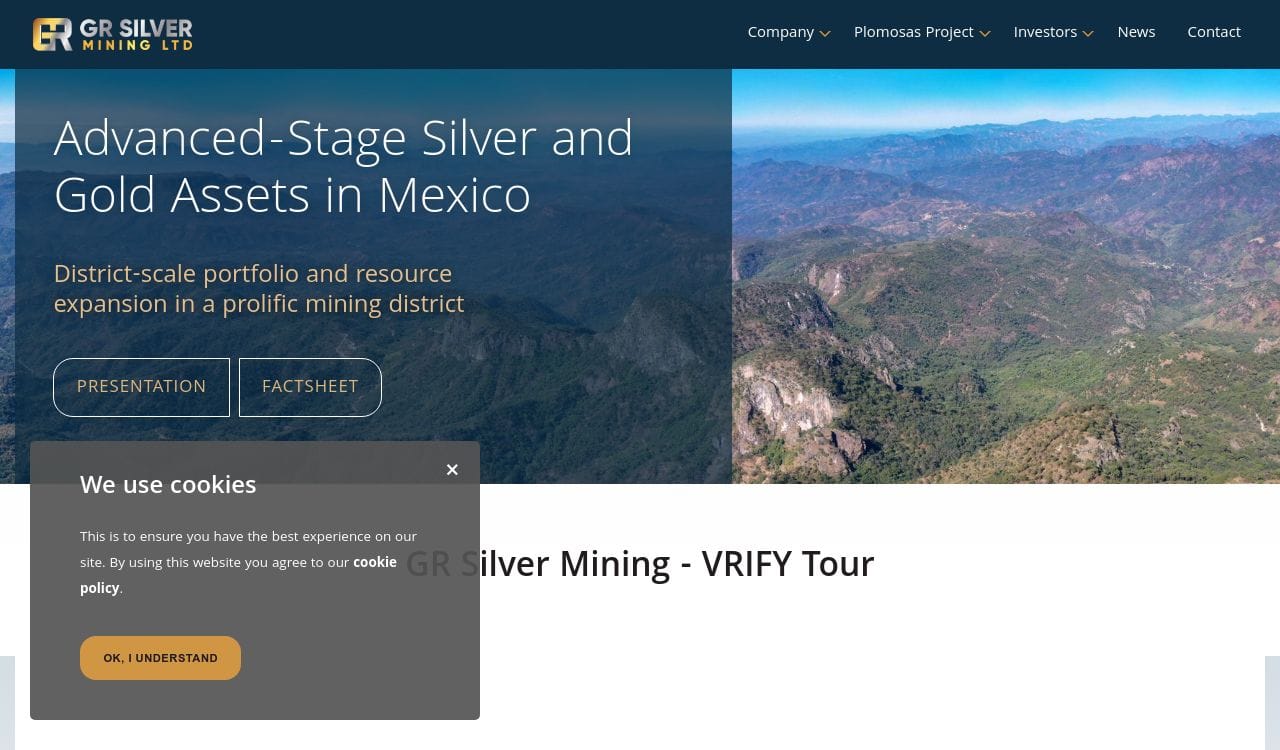Screen dimensions: 1280x750
Task: Click the PRESENTATION button
Action: 141,387
